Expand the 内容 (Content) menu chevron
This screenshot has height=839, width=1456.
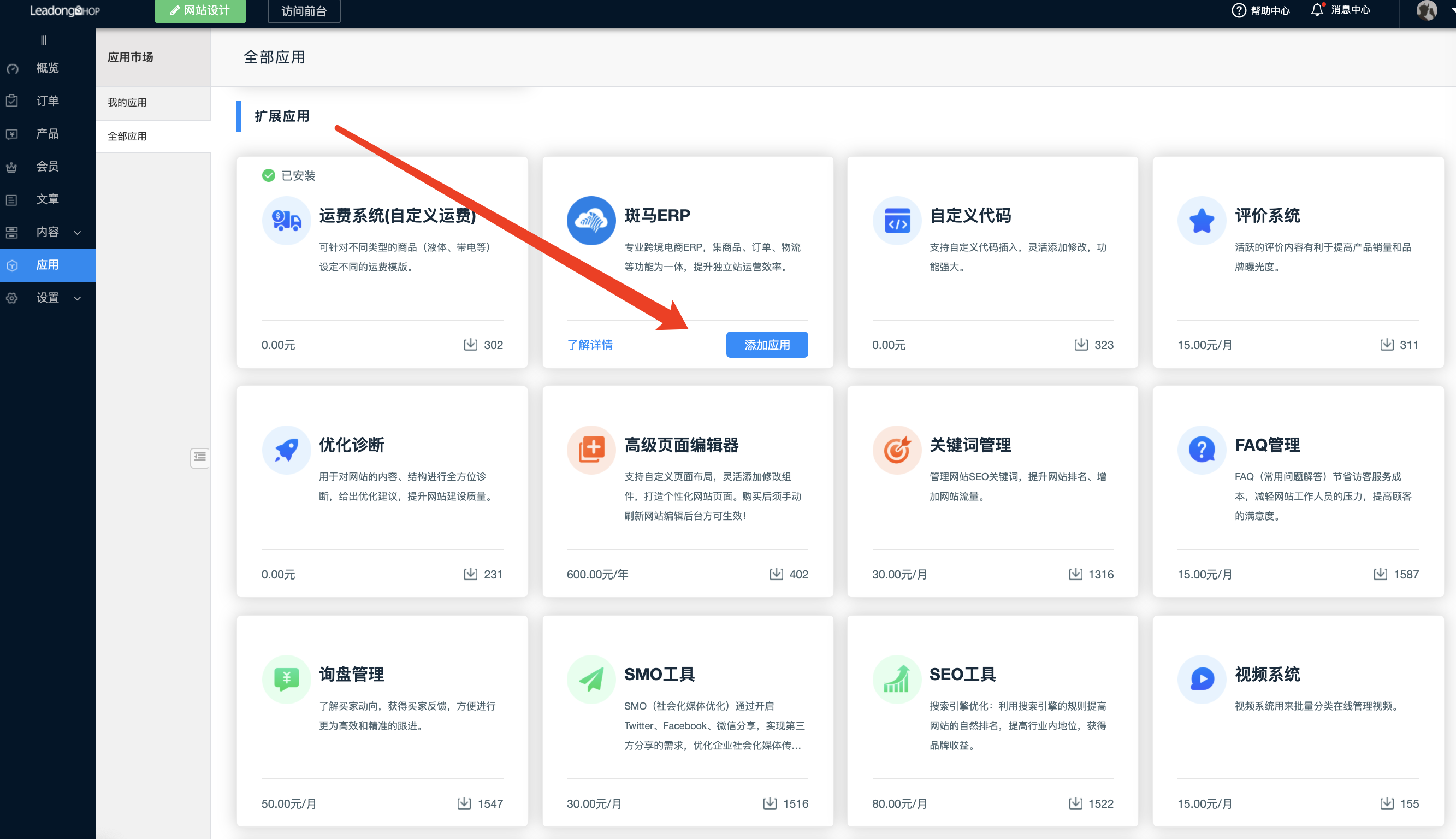click(78, 232)
